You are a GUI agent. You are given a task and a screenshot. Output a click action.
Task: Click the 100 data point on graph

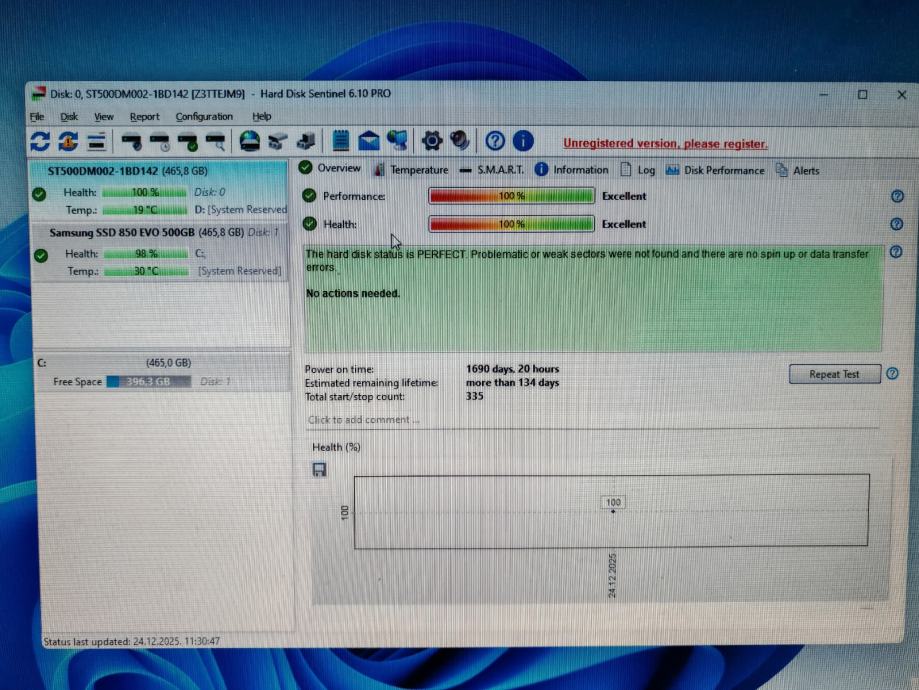613,511
